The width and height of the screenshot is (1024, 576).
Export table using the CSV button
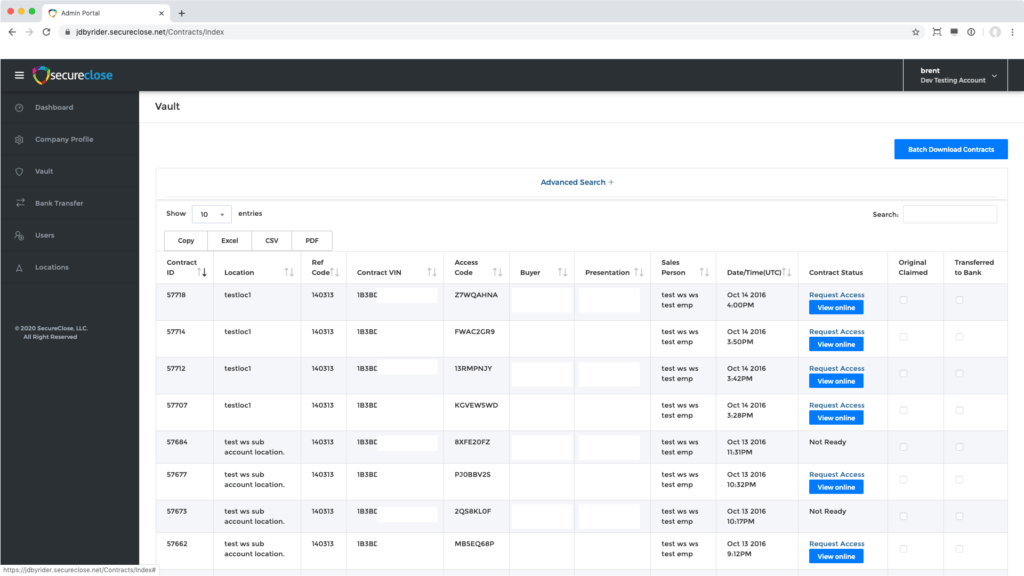(271, 241)
